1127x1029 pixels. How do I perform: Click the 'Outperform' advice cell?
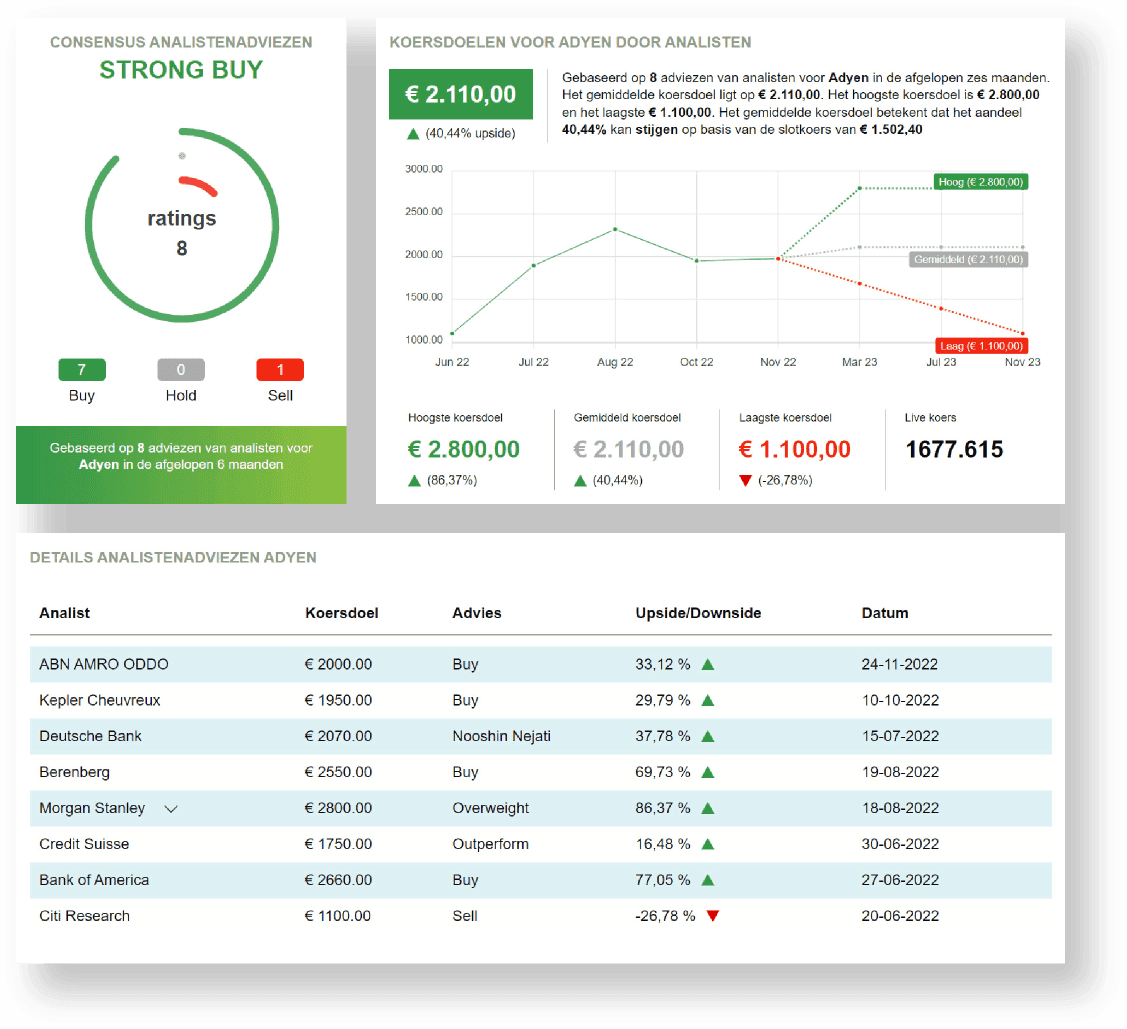point(491,844)
